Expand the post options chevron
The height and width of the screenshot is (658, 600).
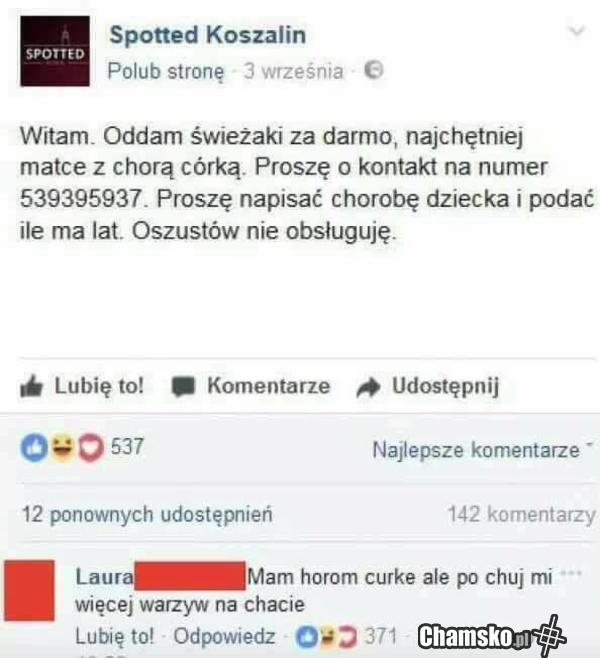tap(577, 31)
